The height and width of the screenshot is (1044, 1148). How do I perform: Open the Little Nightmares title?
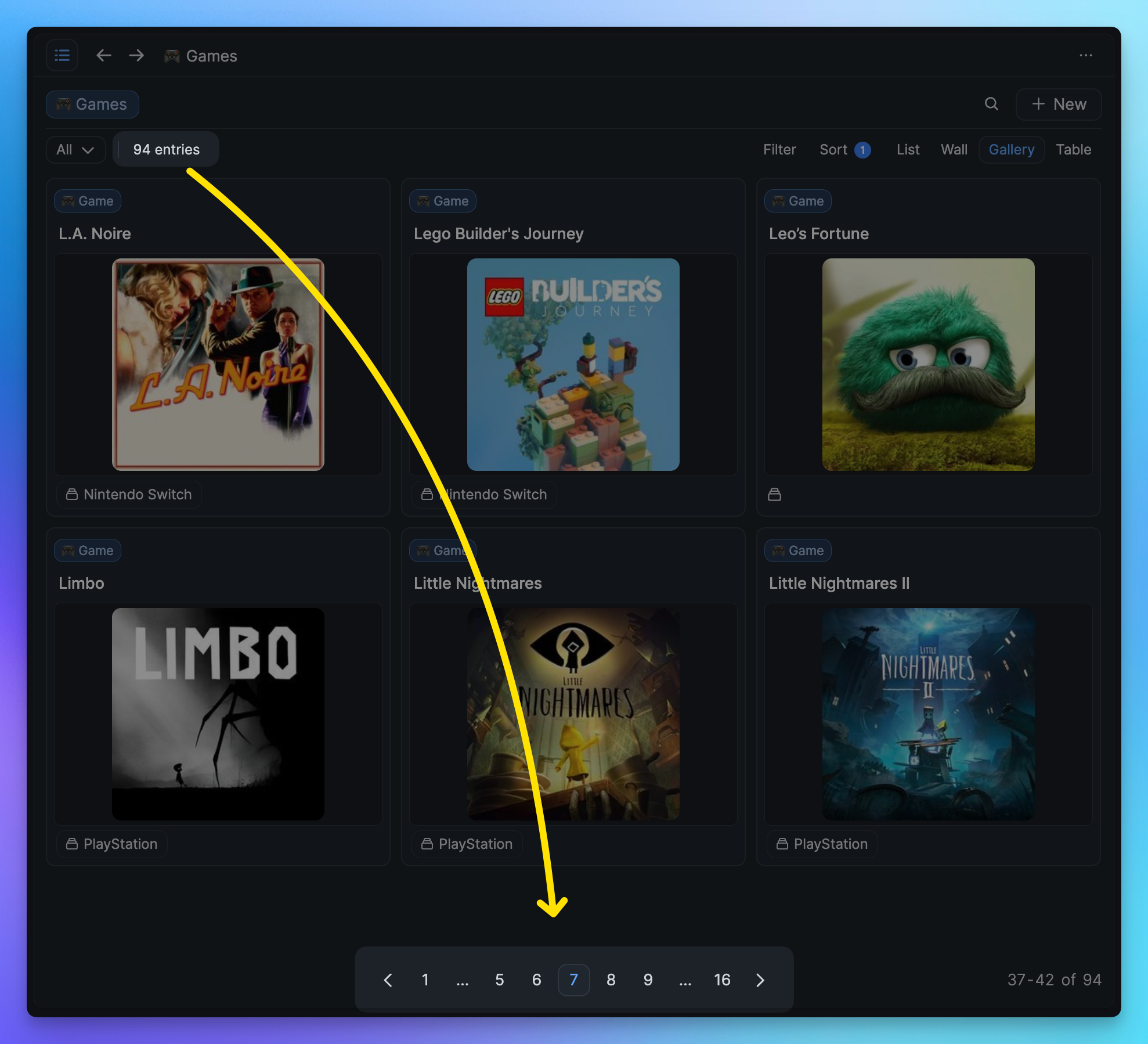[x=478, y=583]
